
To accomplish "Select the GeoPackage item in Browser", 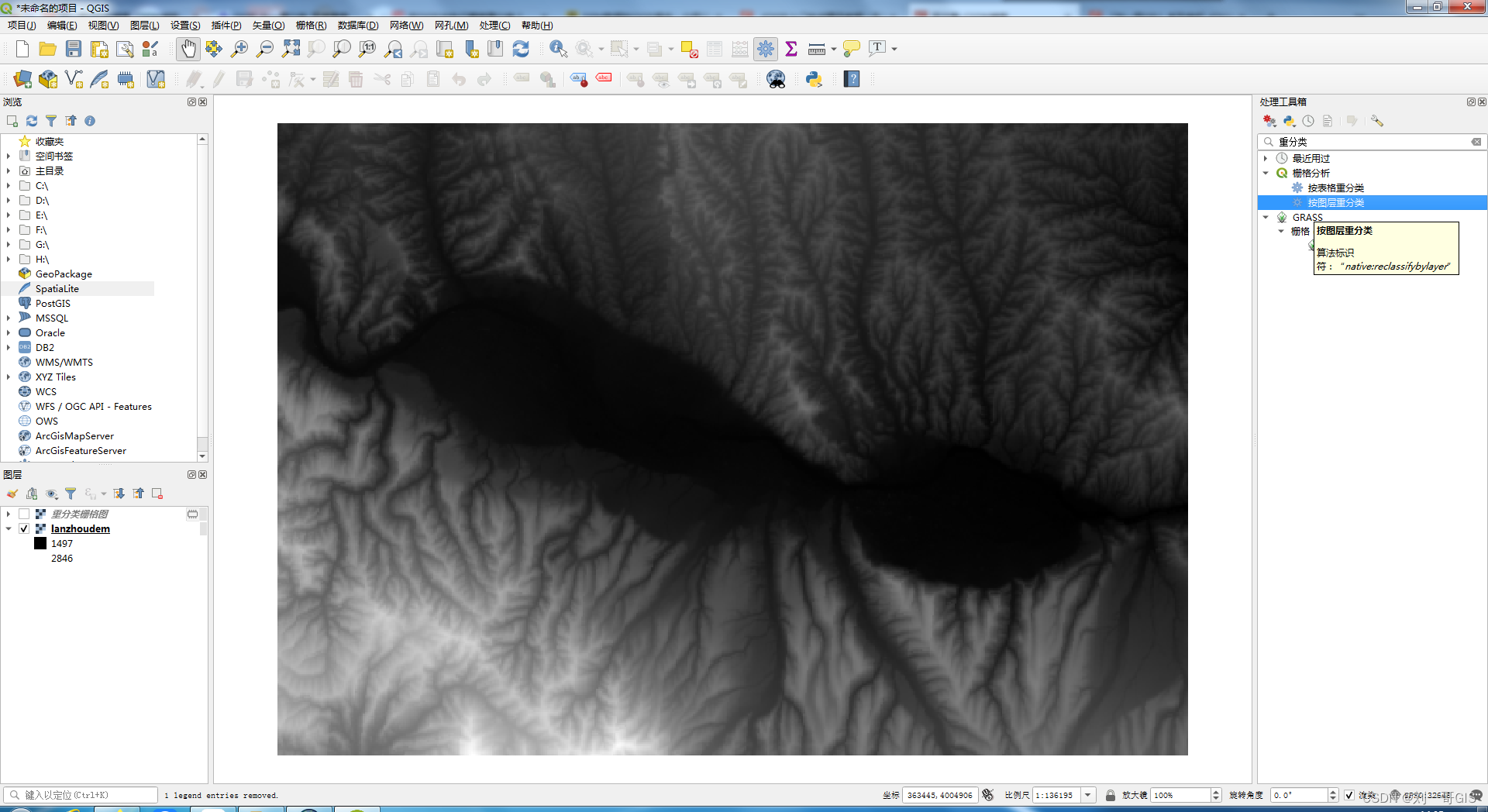I will [x=64, y=274].
